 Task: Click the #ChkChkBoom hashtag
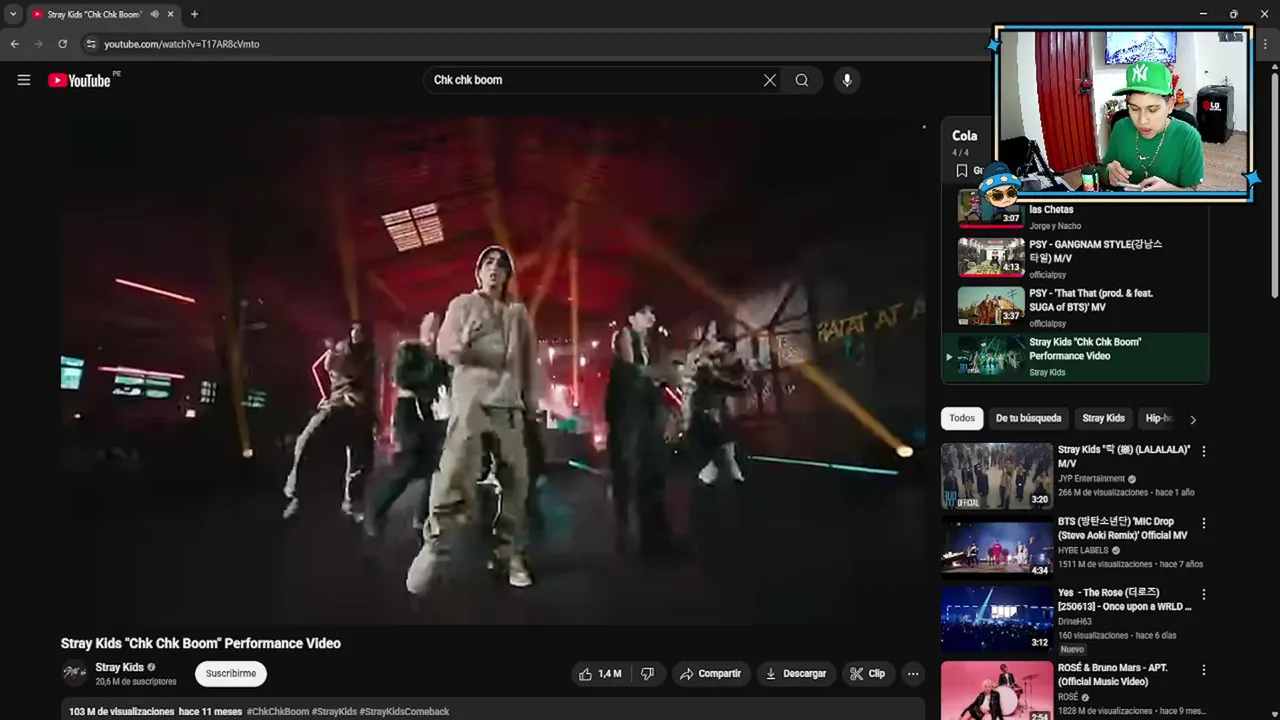pos(278,712)
